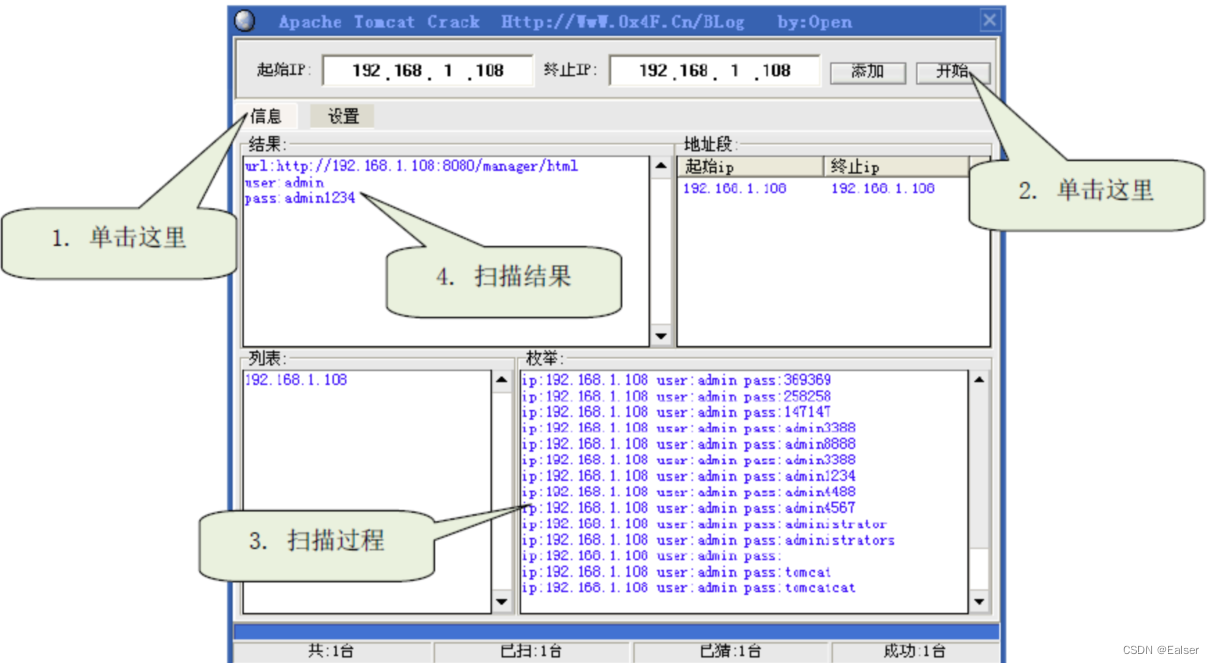Select the pass:tomcat enumeration line
1214x664 pixels.
click(676, 572)
